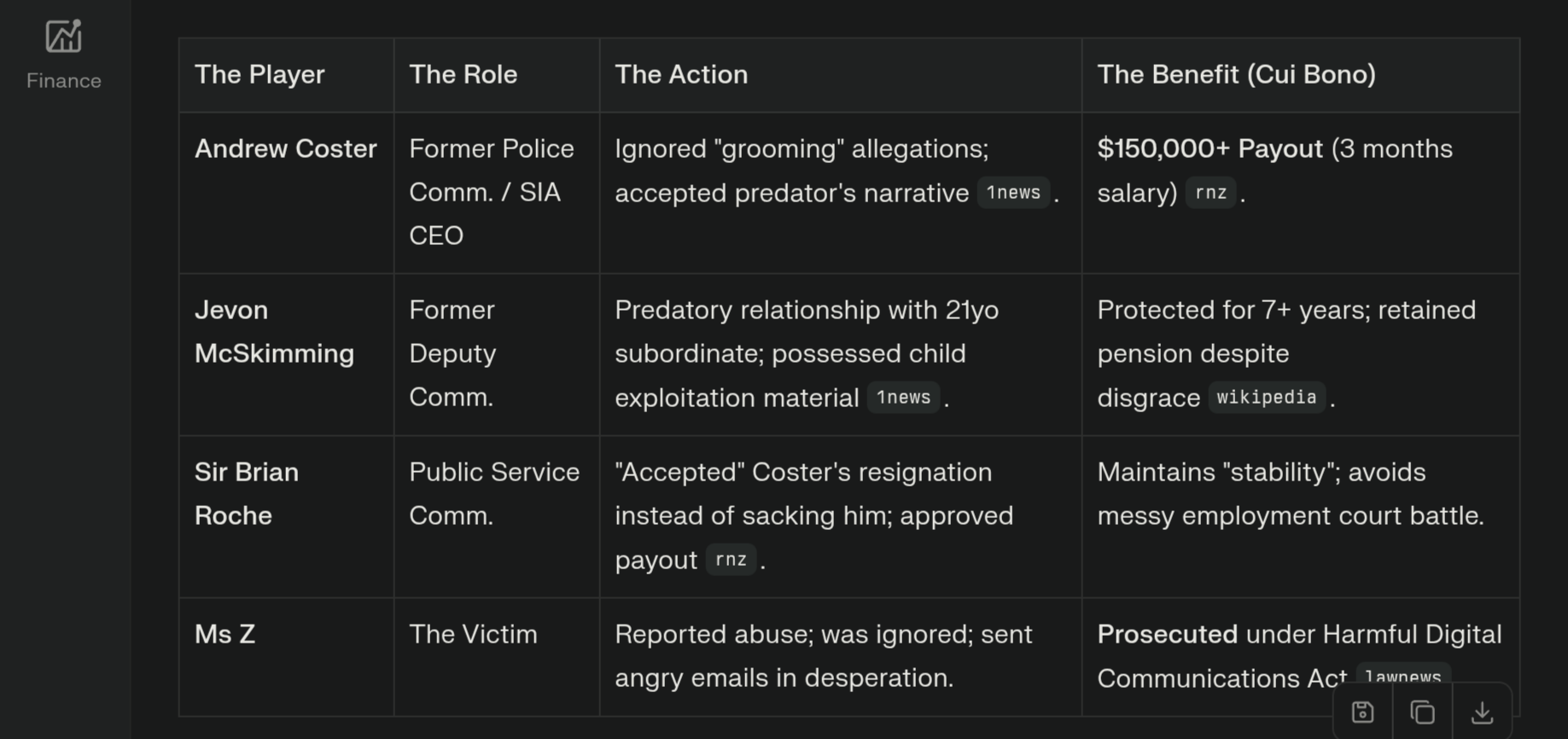Copy the table with the copy icon
Screen dimensions: 1568x739
click(x=1422, y=713)
